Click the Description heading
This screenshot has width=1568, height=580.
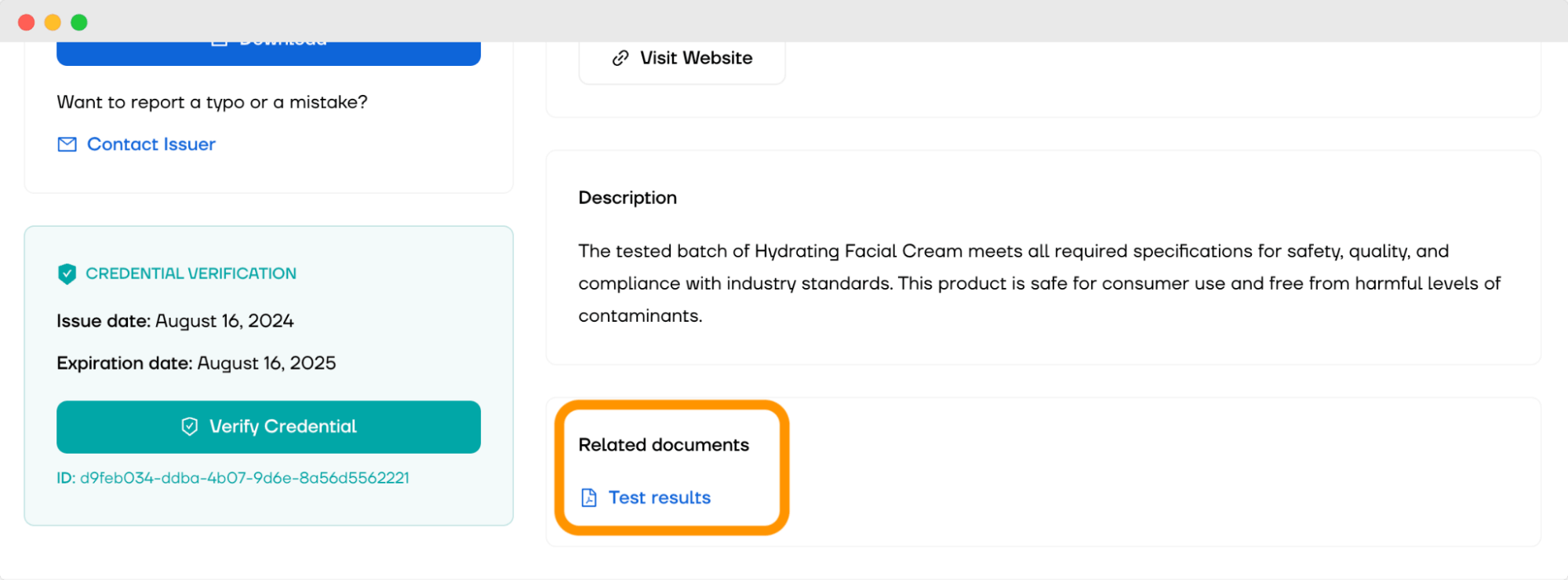pos(628,198)
